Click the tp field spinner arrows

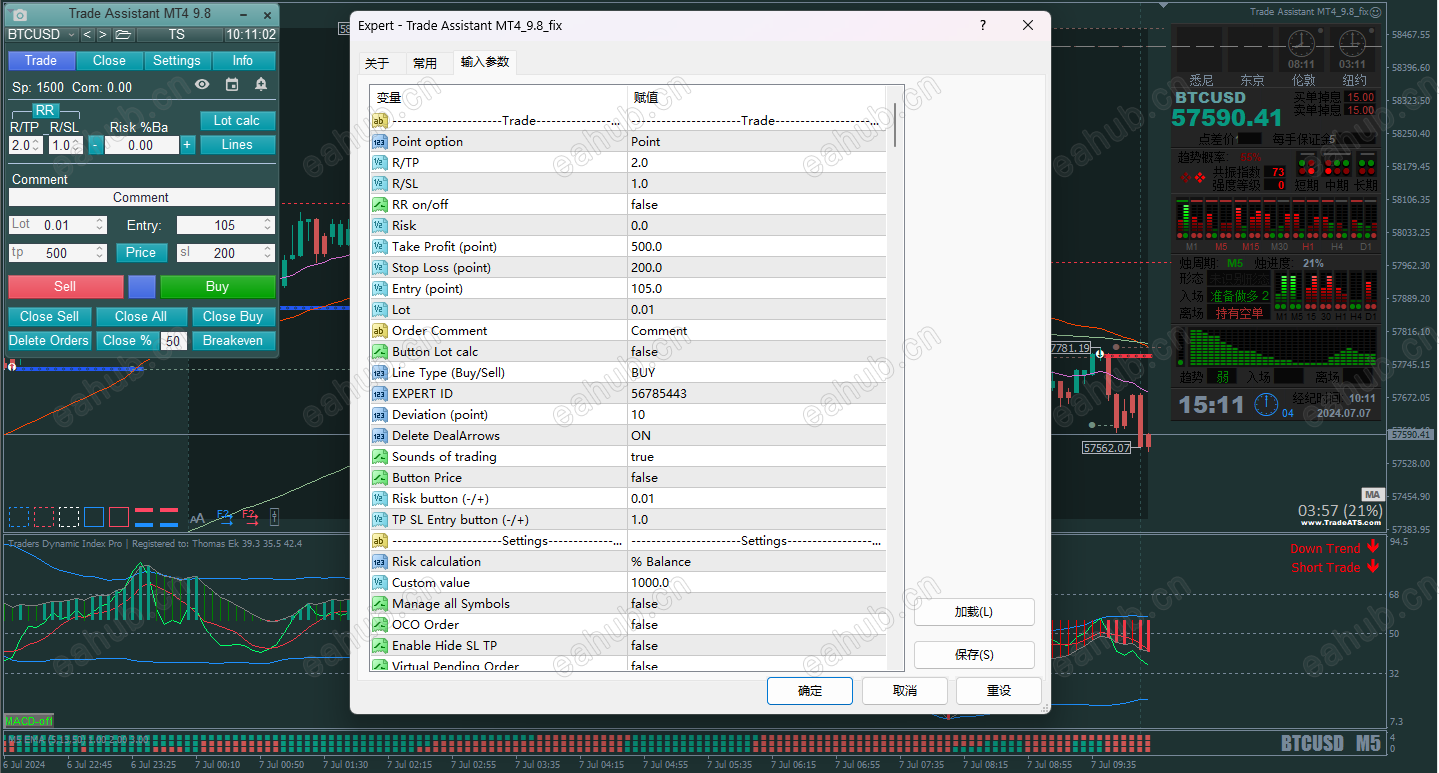coord(100,253)
